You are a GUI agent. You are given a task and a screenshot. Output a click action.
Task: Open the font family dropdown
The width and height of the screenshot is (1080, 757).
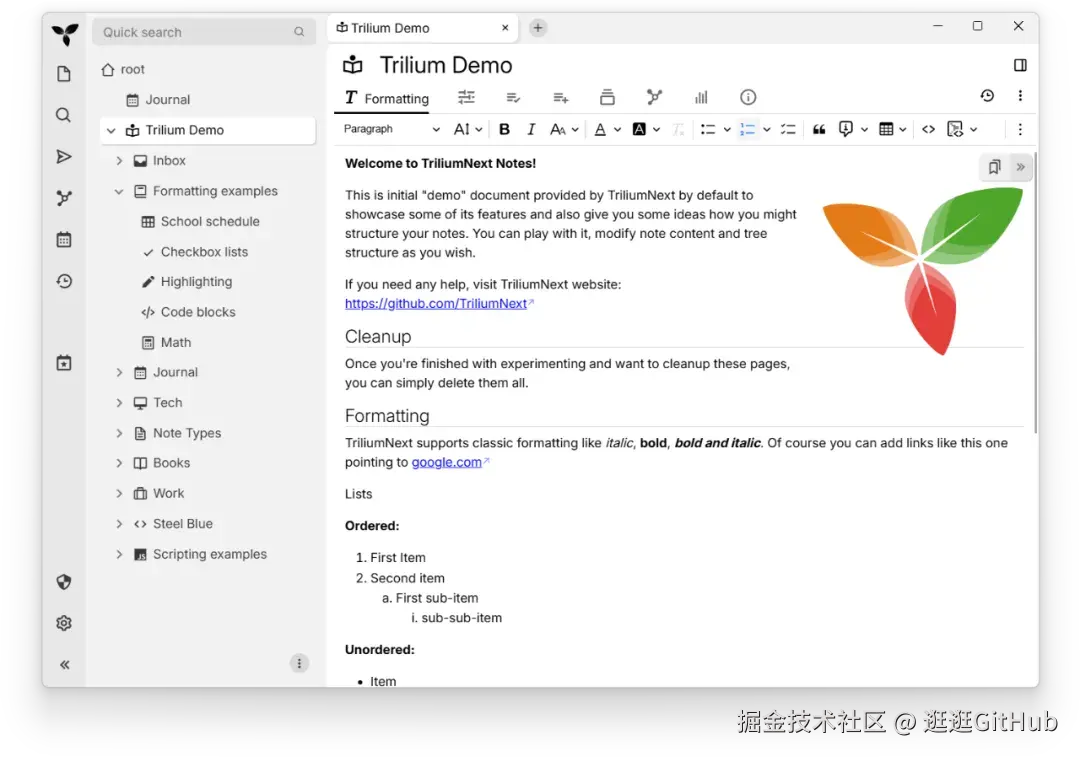(564, 129)
